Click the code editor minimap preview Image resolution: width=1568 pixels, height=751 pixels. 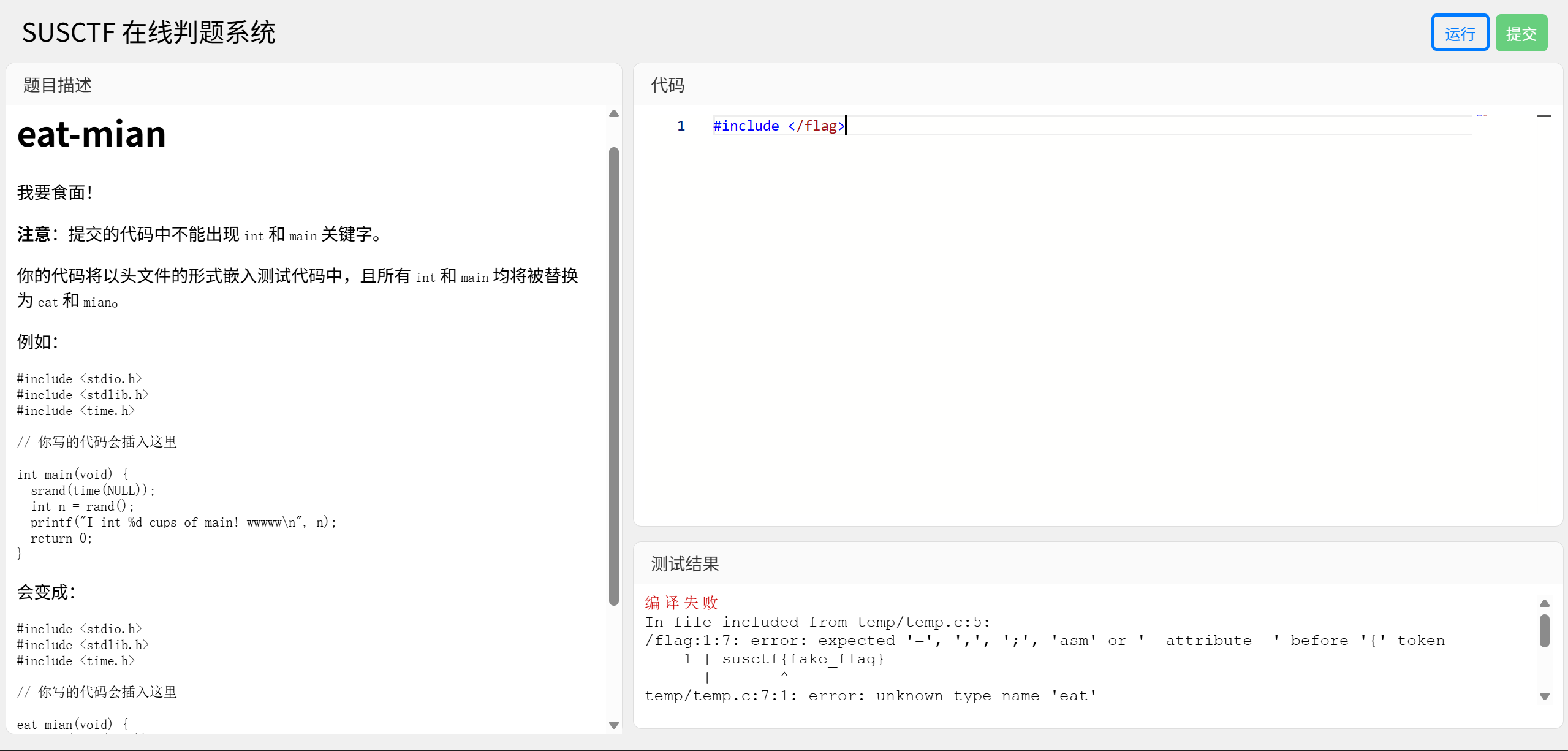[x=1482, y=116]
